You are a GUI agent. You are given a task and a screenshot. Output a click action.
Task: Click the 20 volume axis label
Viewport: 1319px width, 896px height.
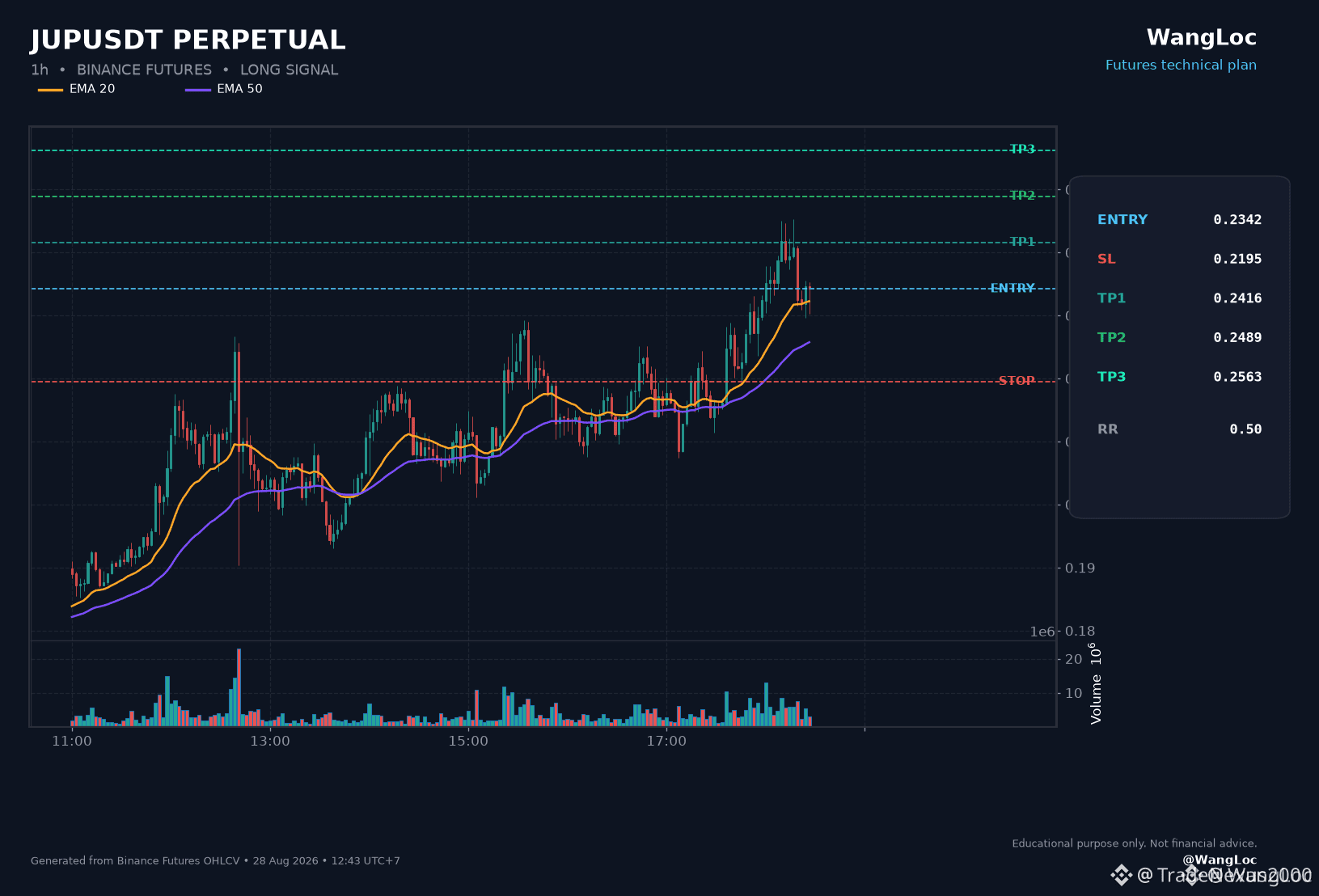[1073, 659]
